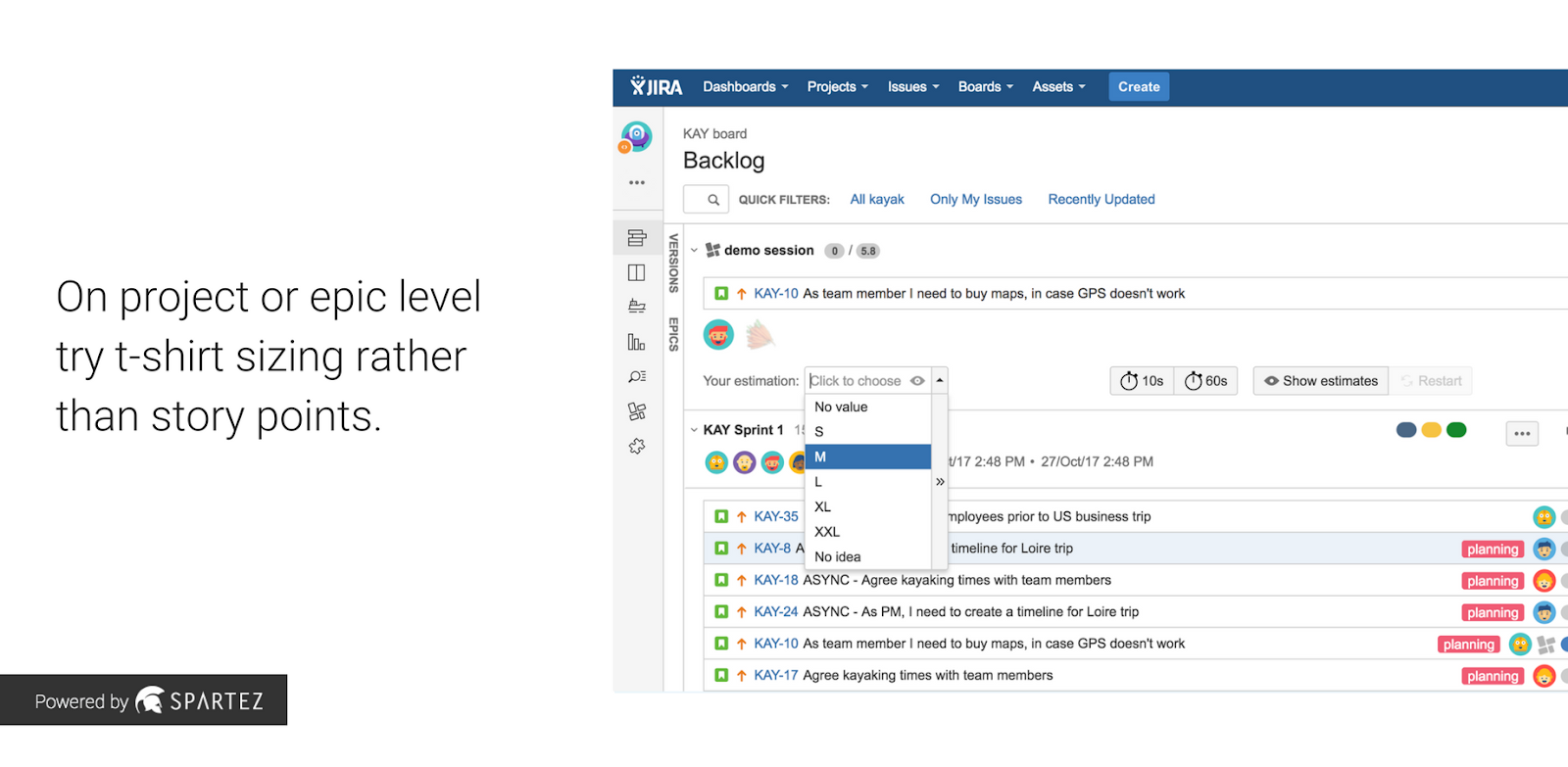Open Reports via the bar chart icon
Viewport: 1568px width, 767px height.
637,342
